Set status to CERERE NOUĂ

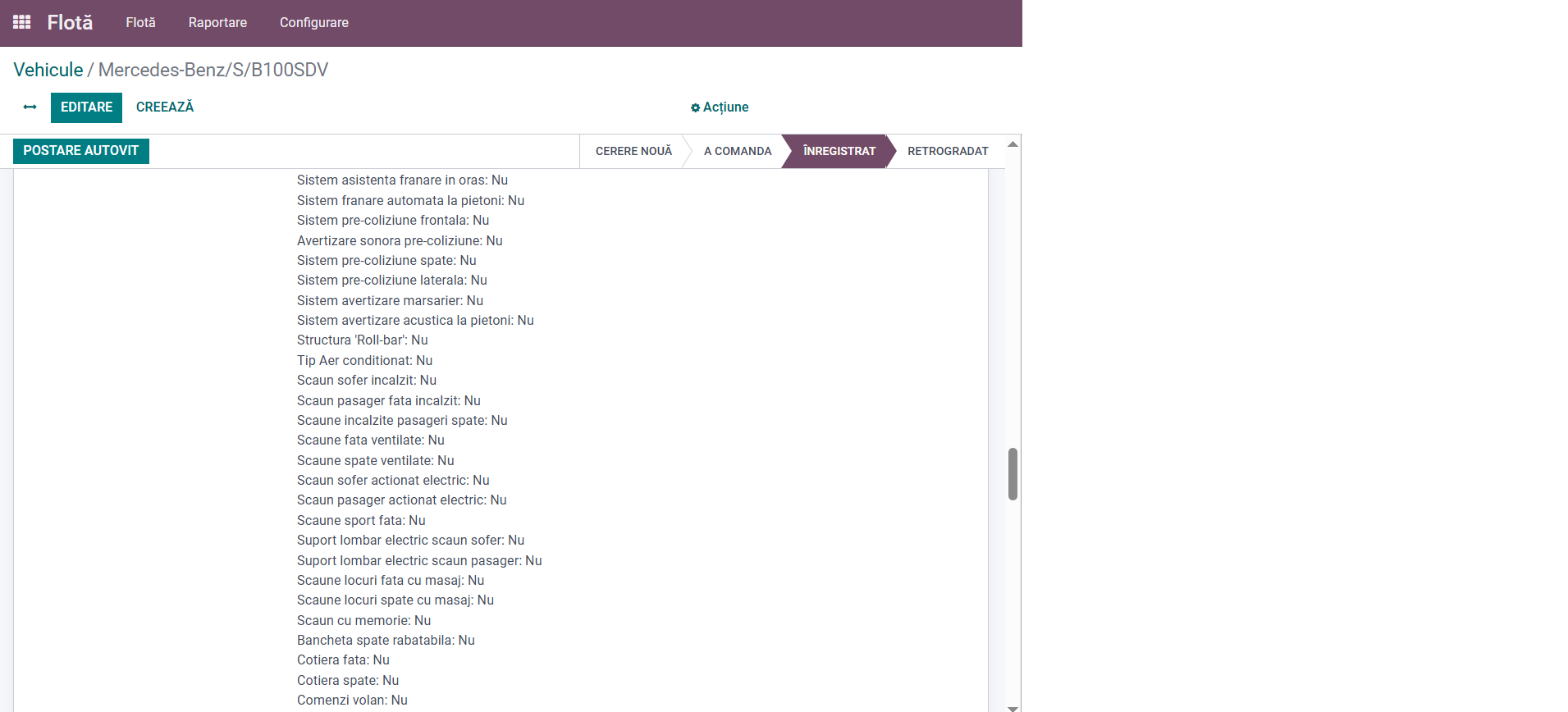point(633,151)
